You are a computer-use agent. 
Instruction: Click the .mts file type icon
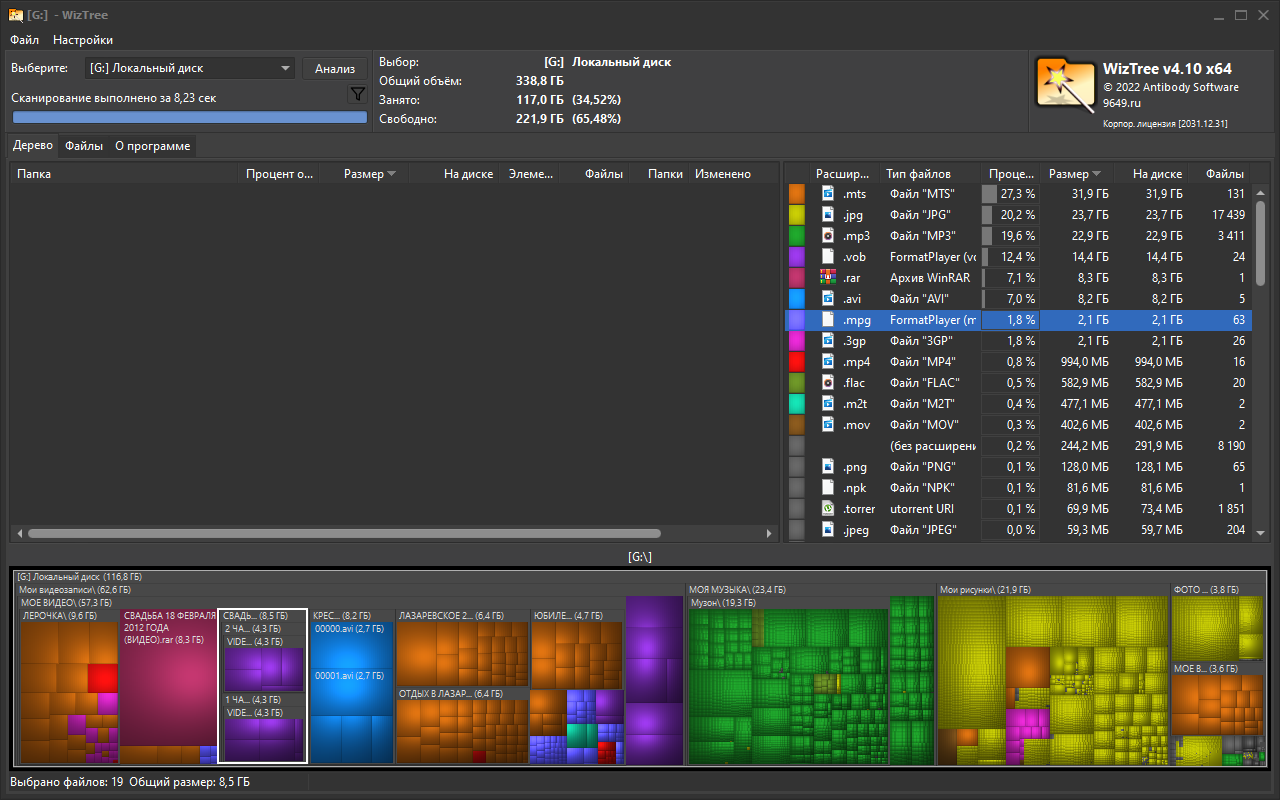point(828,194)
